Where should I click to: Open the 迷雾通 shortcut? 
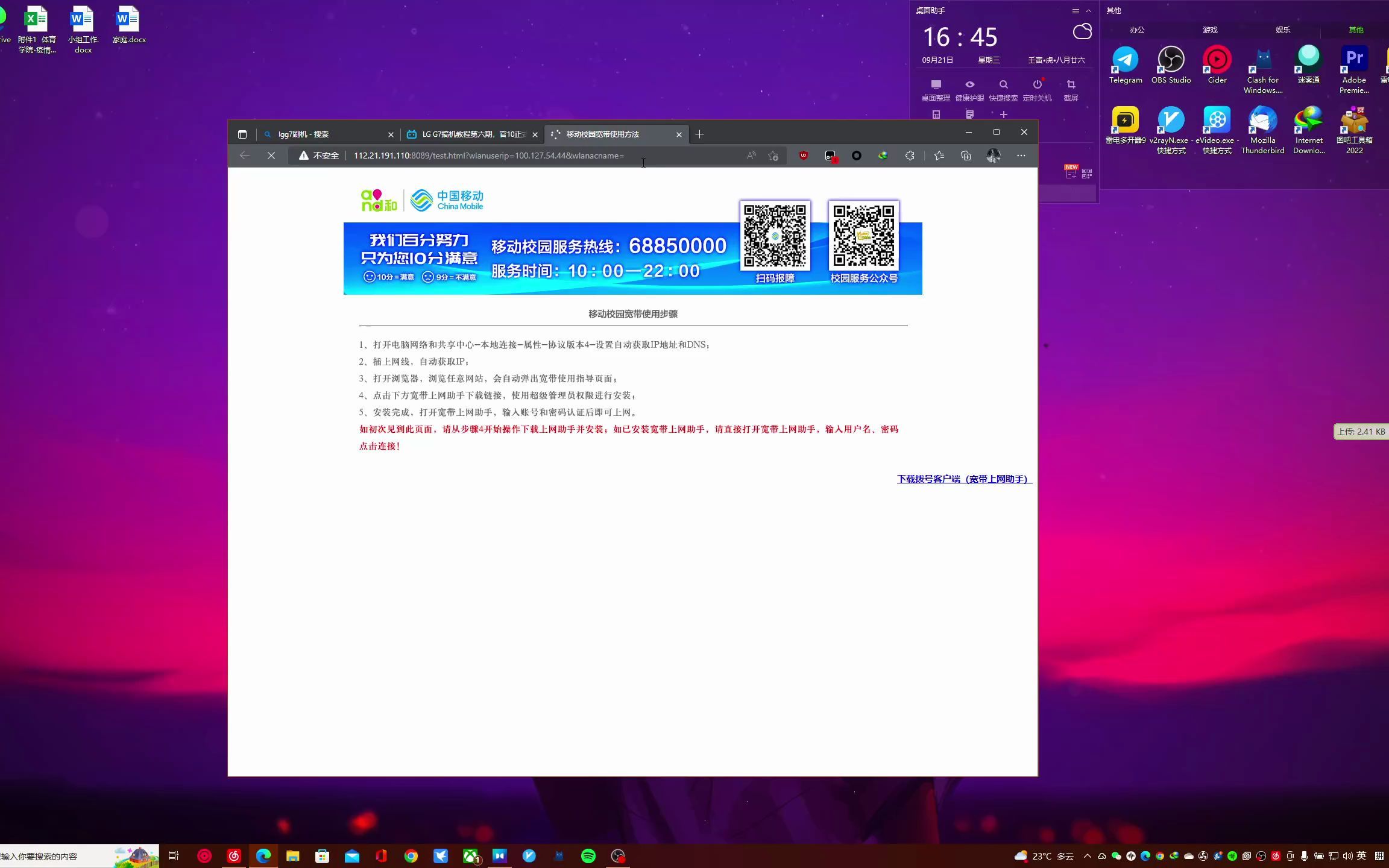click(1308, 65)
